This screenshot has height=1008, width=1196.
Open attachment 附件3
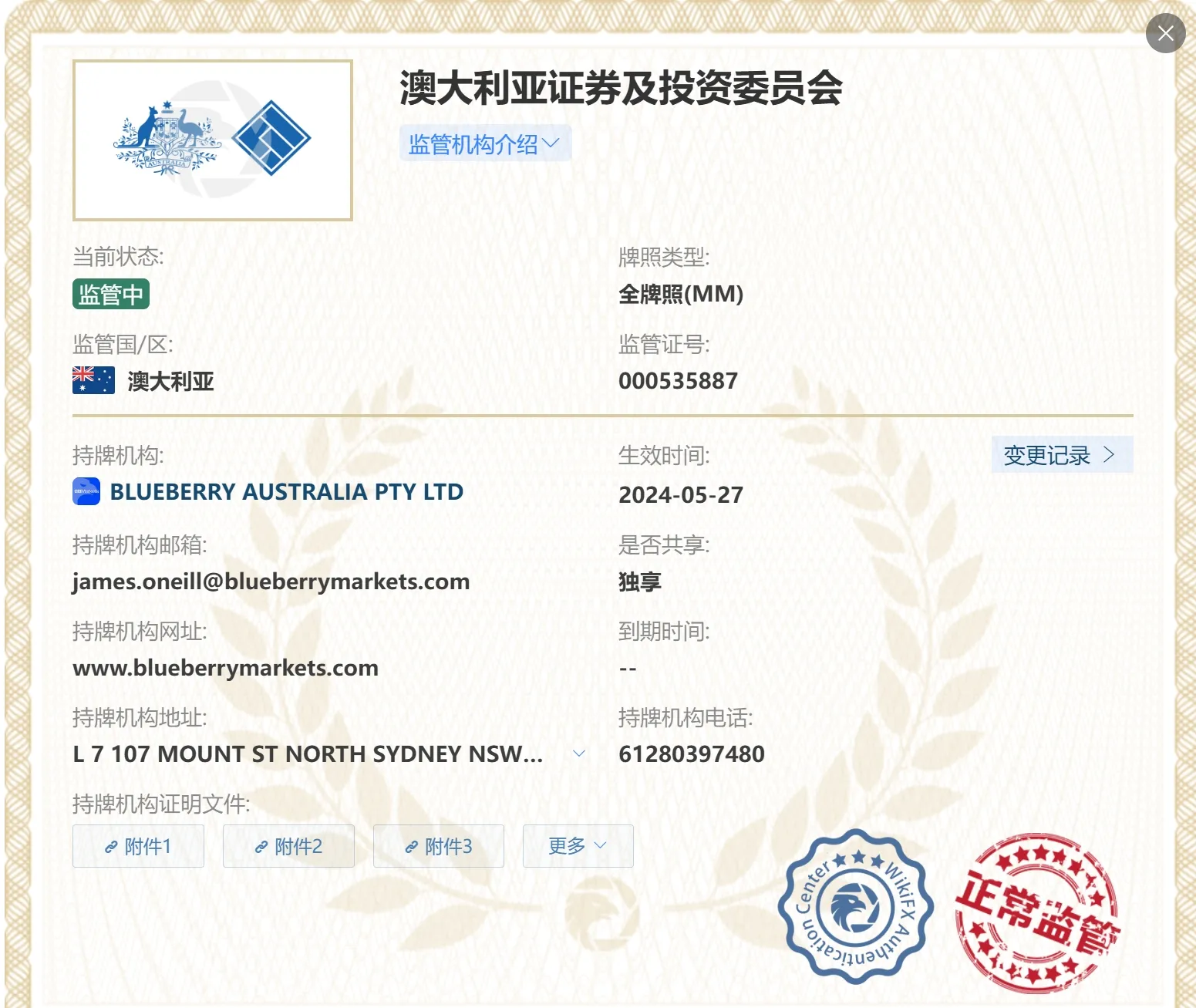pyautogui.click(x=439, y=846)
